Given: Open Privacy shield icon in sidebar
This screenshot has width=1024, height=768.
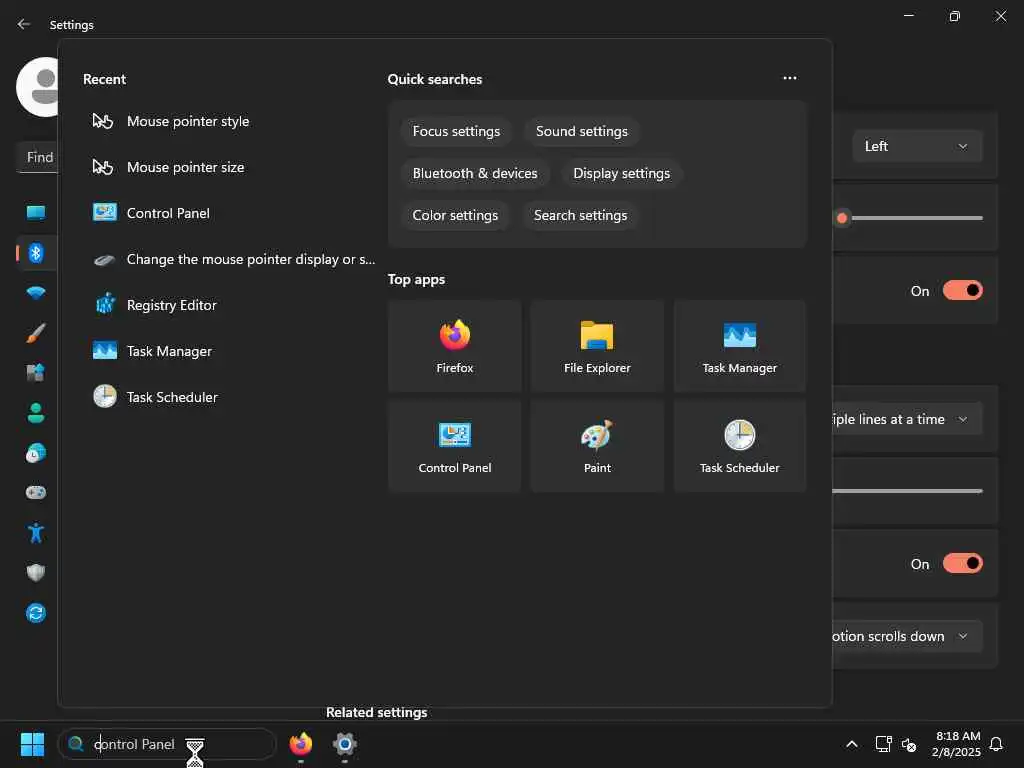Looking at the screenshot, I should [x=36, y=573].
